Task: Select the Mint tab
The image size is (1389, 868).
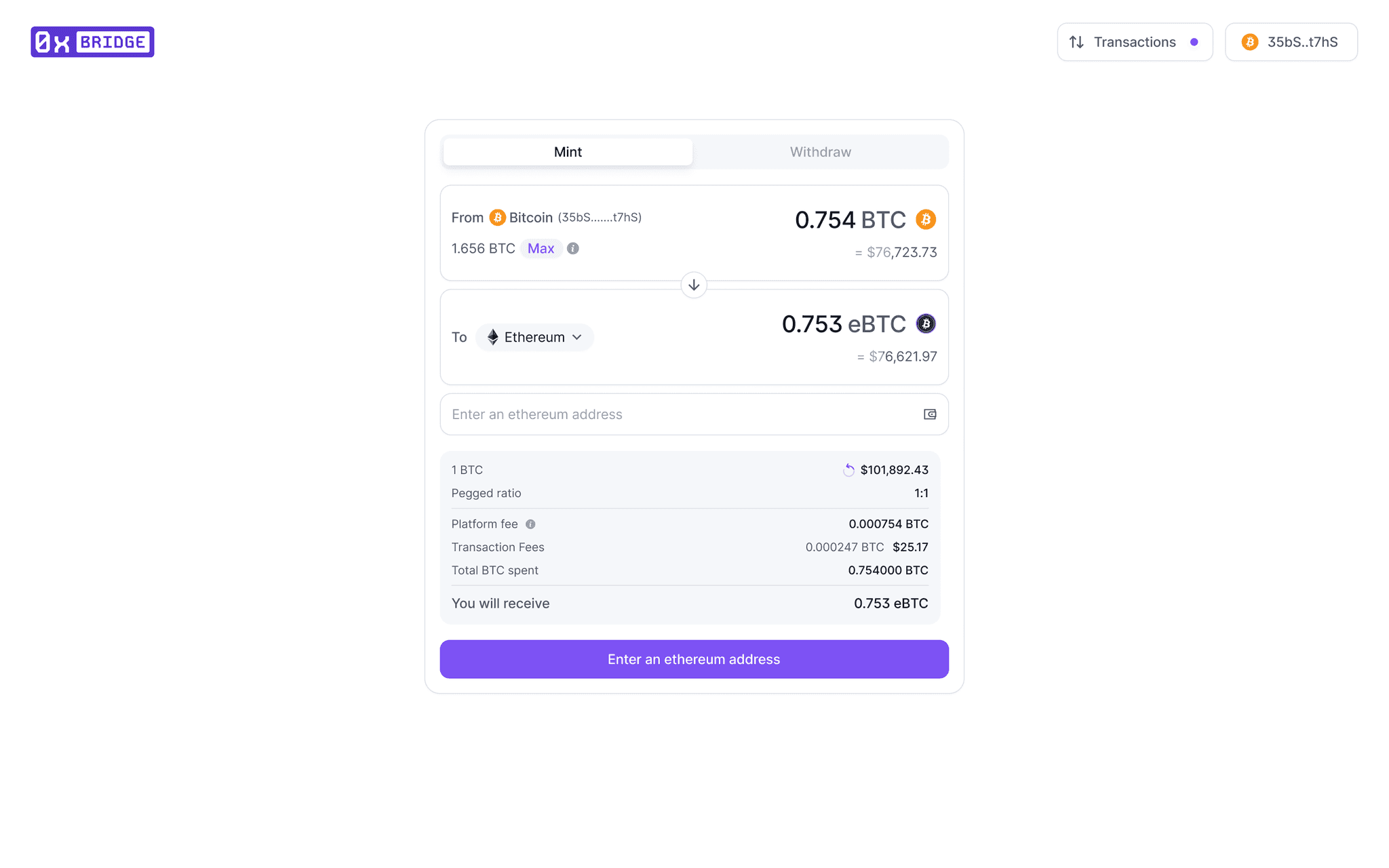Action: click(x=568, y=152)
